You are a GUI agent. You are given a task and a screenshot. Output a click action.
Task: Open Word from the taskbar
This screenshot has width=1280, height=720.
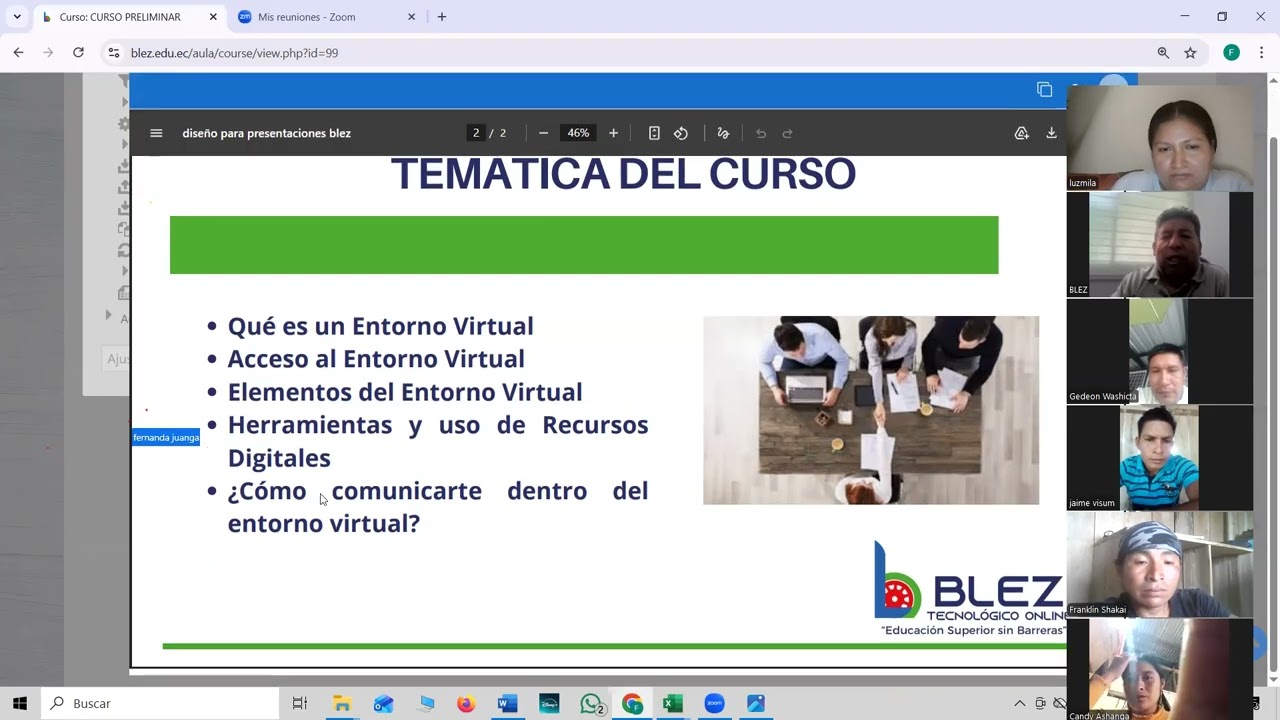507,703
